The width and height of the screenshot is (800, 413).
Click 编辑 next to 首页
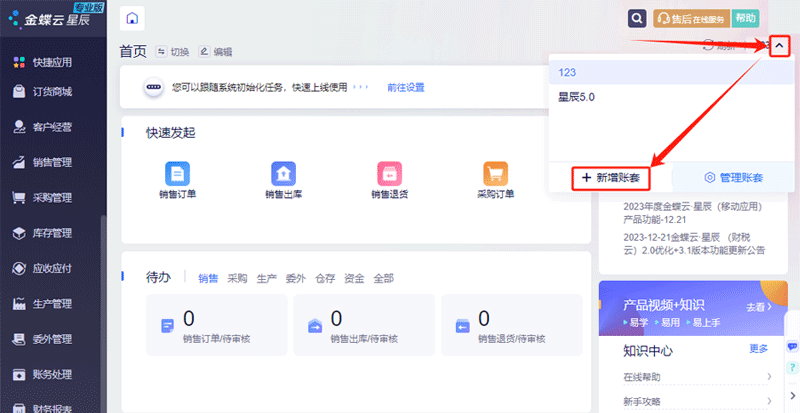(x=216, y=52)
